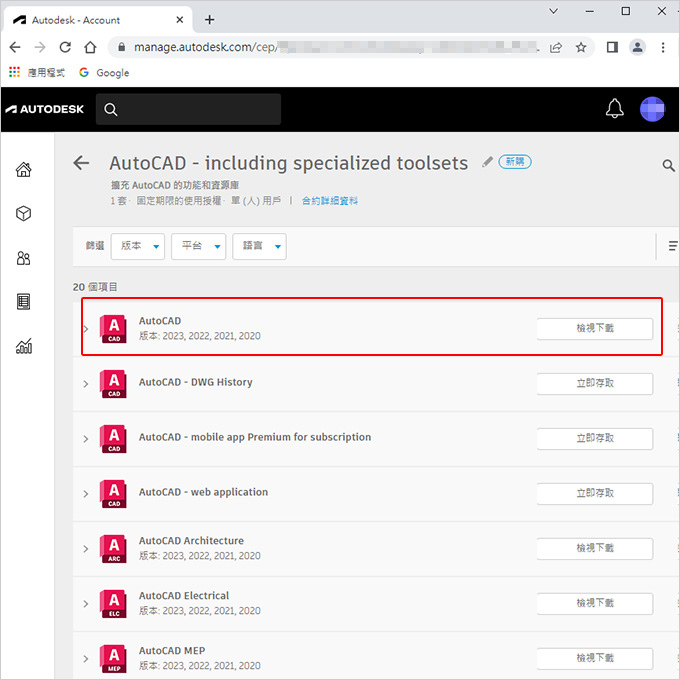The height and width of the screenshot is (680, 680).
Task: Open the Chrome profile icon
Action: click(637, 47)
